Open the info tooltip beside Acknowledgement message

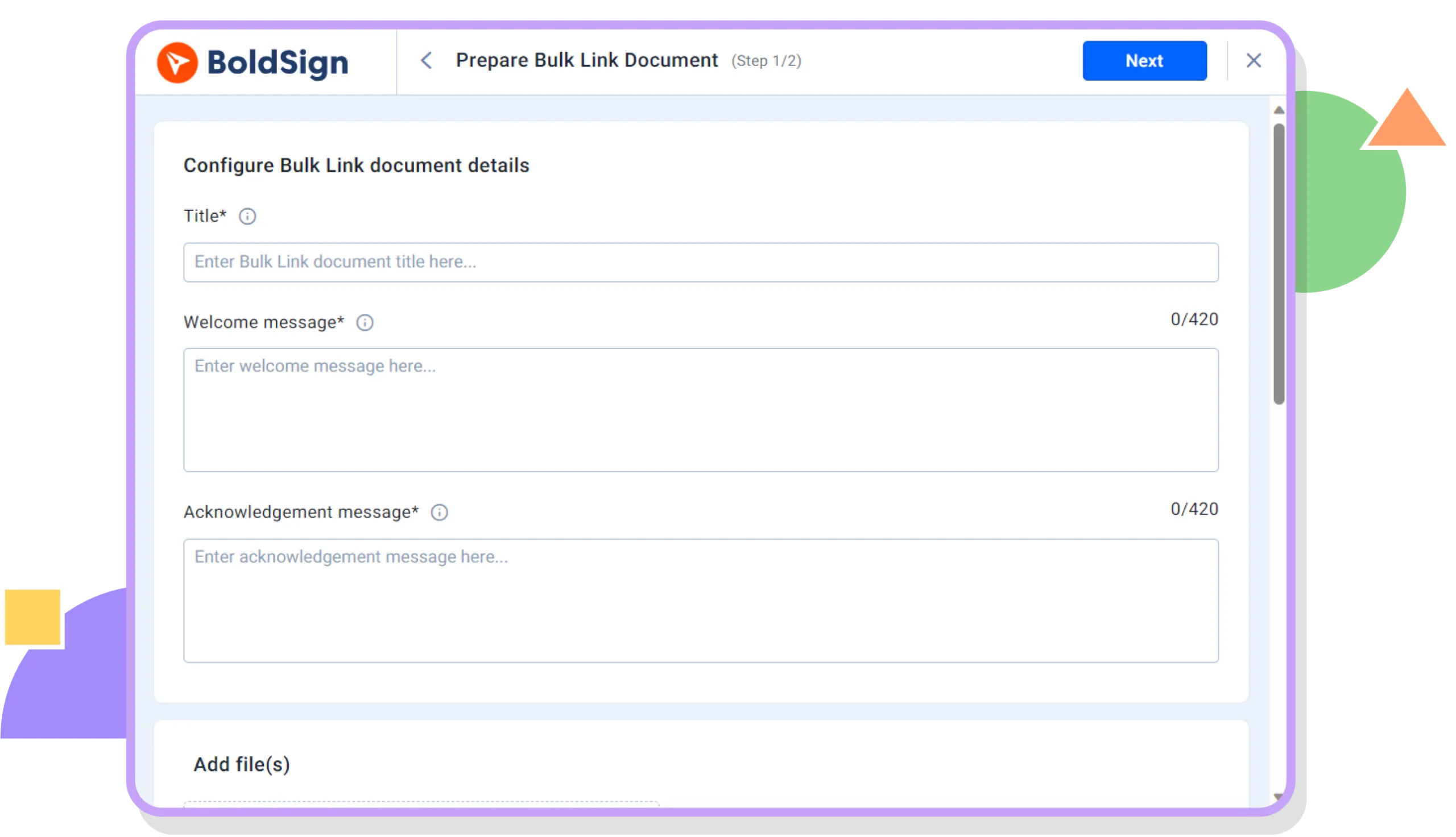click(x=440, y=512)
